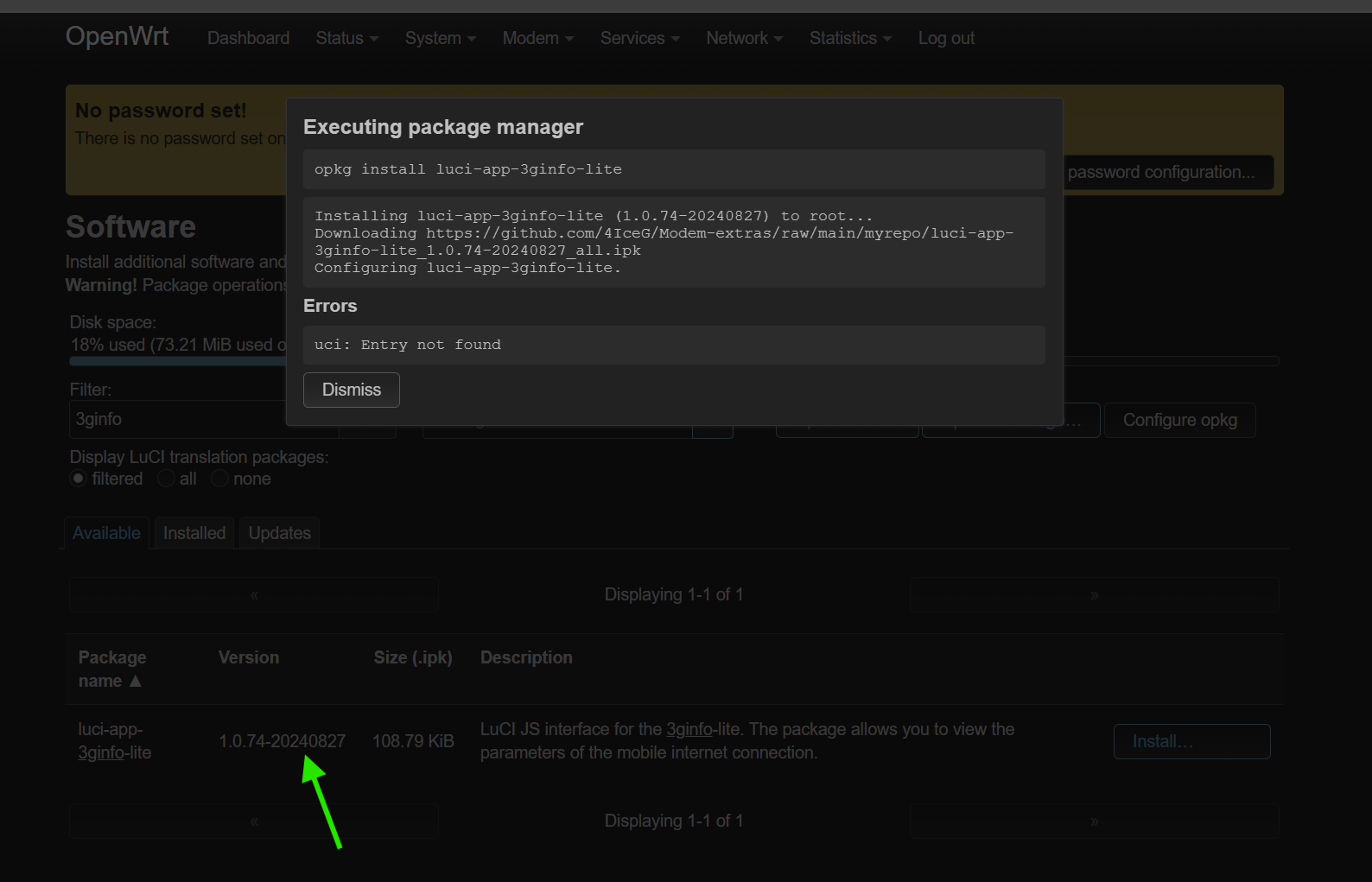
Task: Click Install for luci-app-3ginfo-lite
Action: click(1191, 741)
